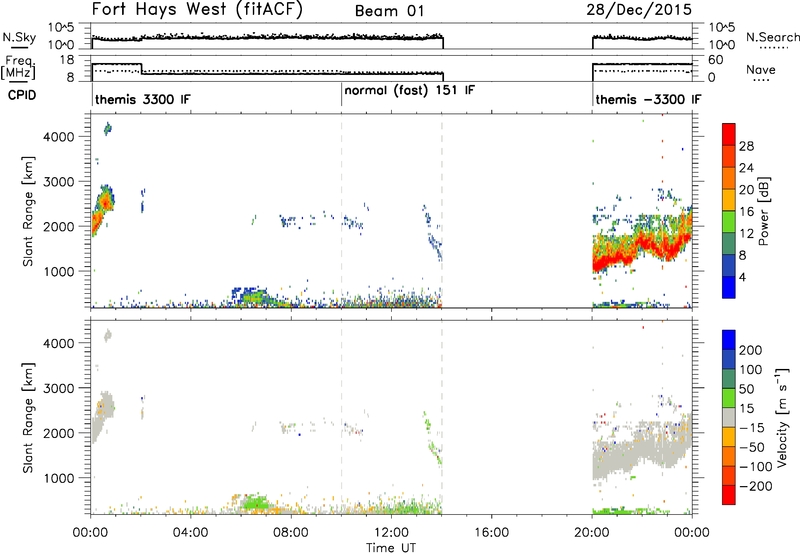Viewport: 800px width, 554px height.
Task: Click the 'N.Search' legend label
Action: click(772, 37)
